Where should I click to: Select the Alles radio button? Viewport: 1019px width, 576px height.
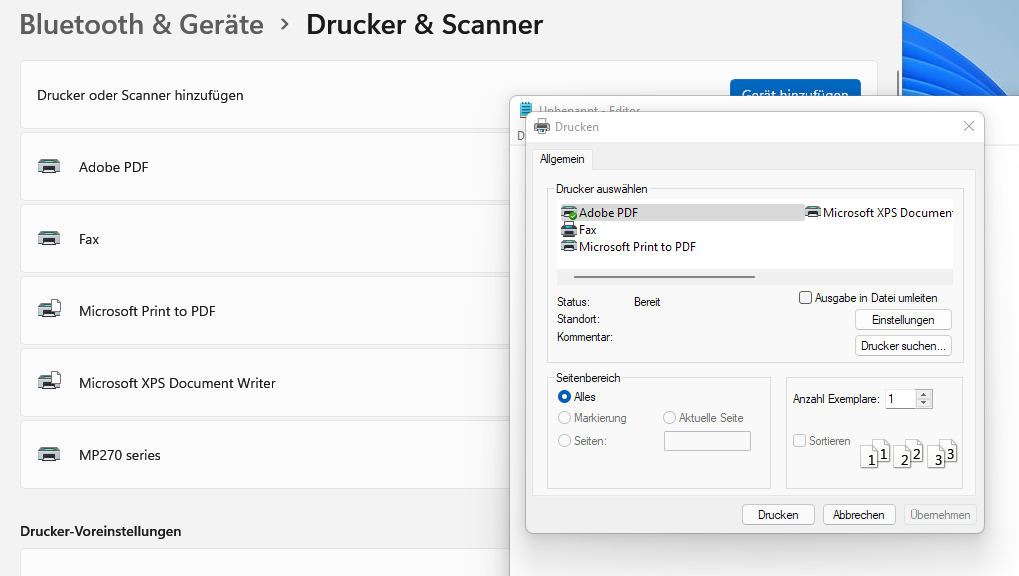tap(564, 397)
